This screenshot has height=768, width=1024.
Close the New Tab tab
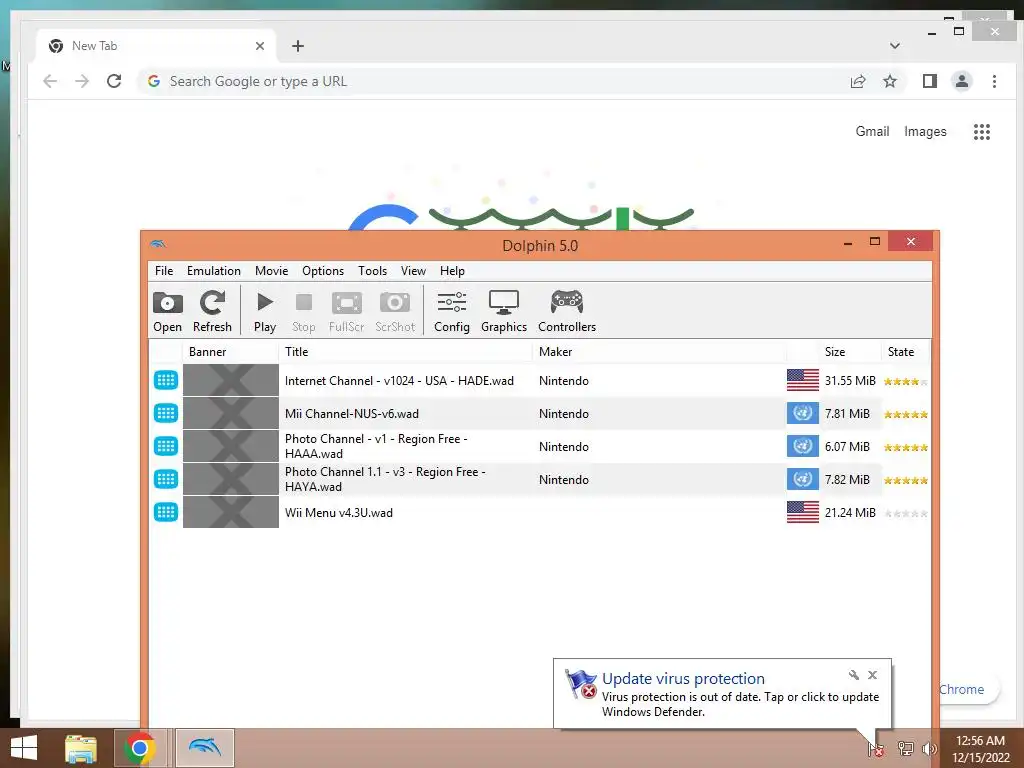(x=260, y=46)
